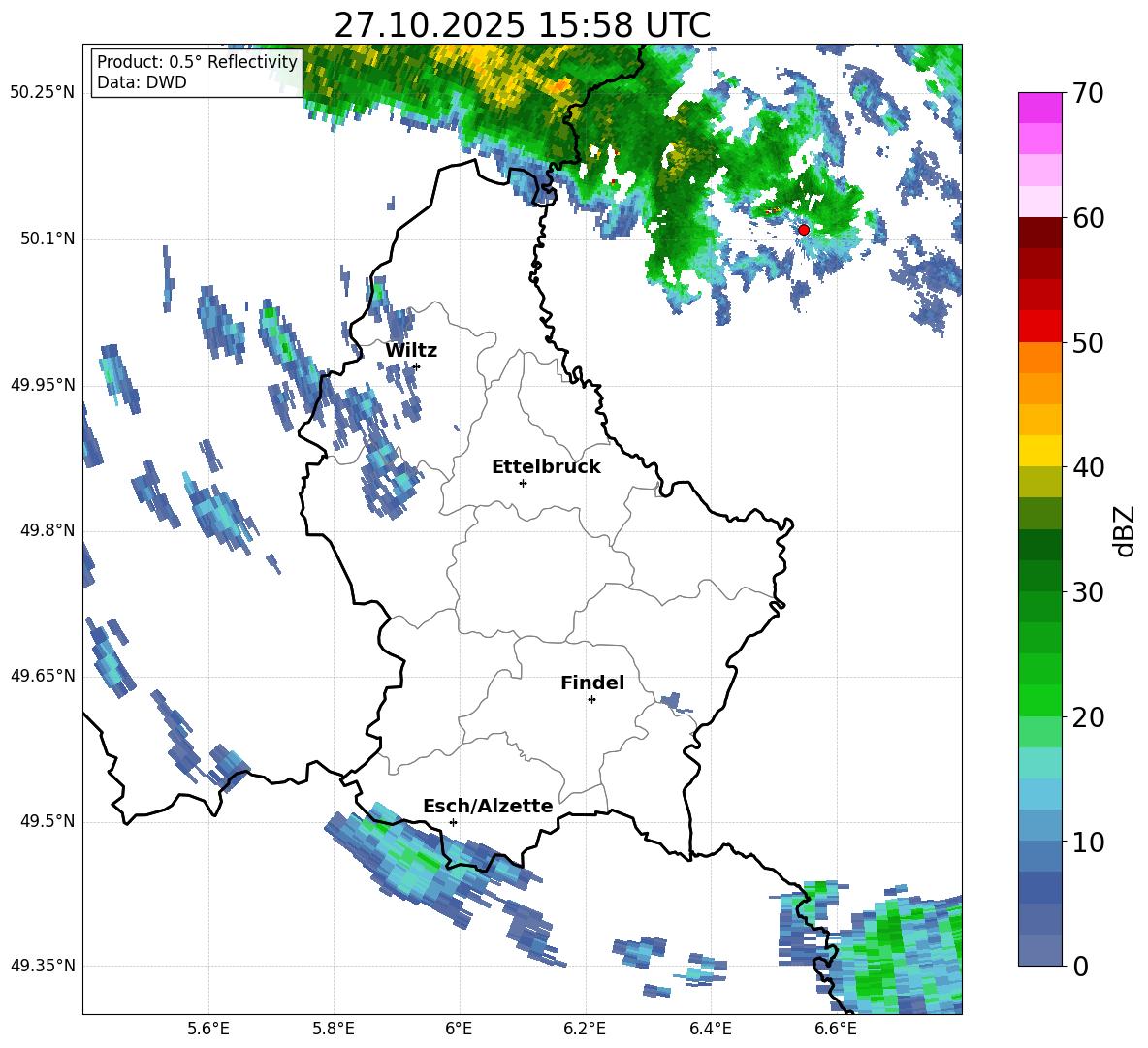The height and width of the screenshot is (1048, 1148).
Task: Select the Ettelbruck city label
Action: point(546,467)
